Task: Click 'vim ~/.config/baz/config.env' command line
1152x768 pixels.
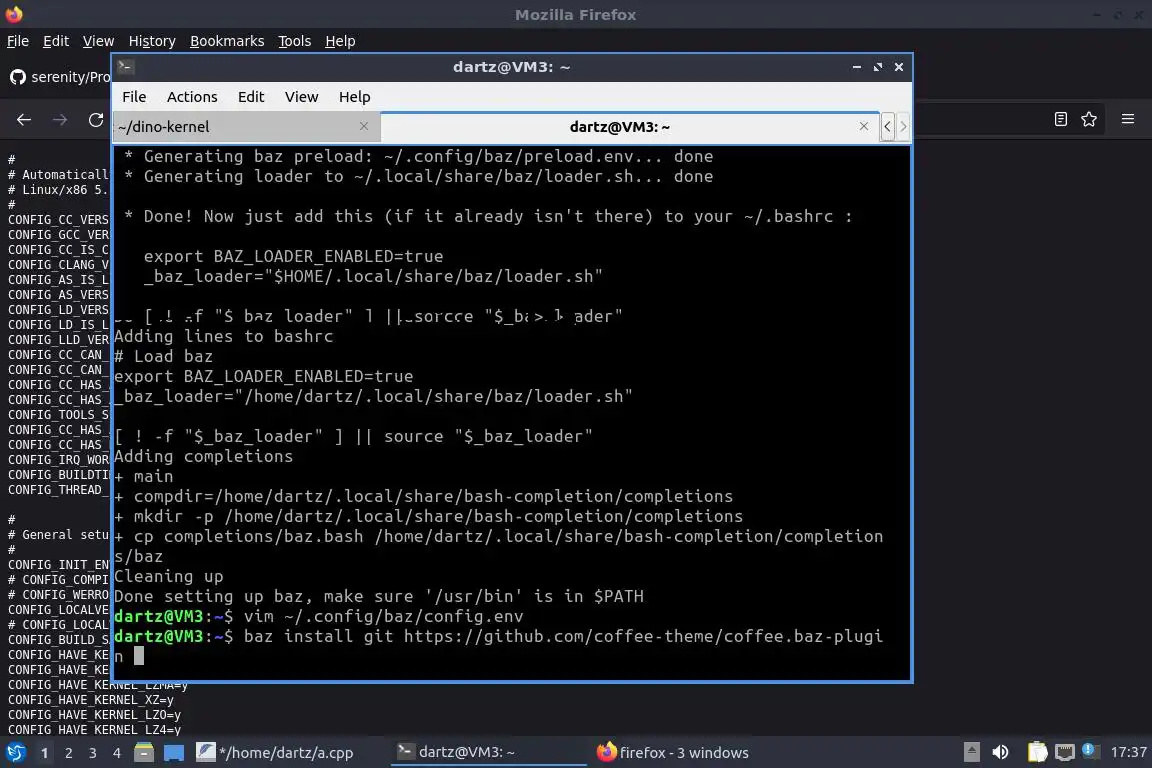Action: point(384,616)
